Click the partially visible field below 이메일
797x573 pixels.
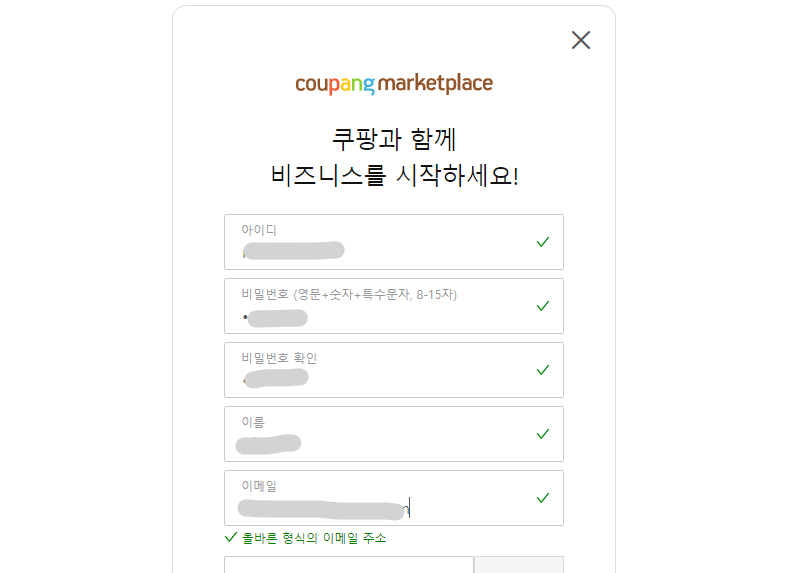(348, 565)
